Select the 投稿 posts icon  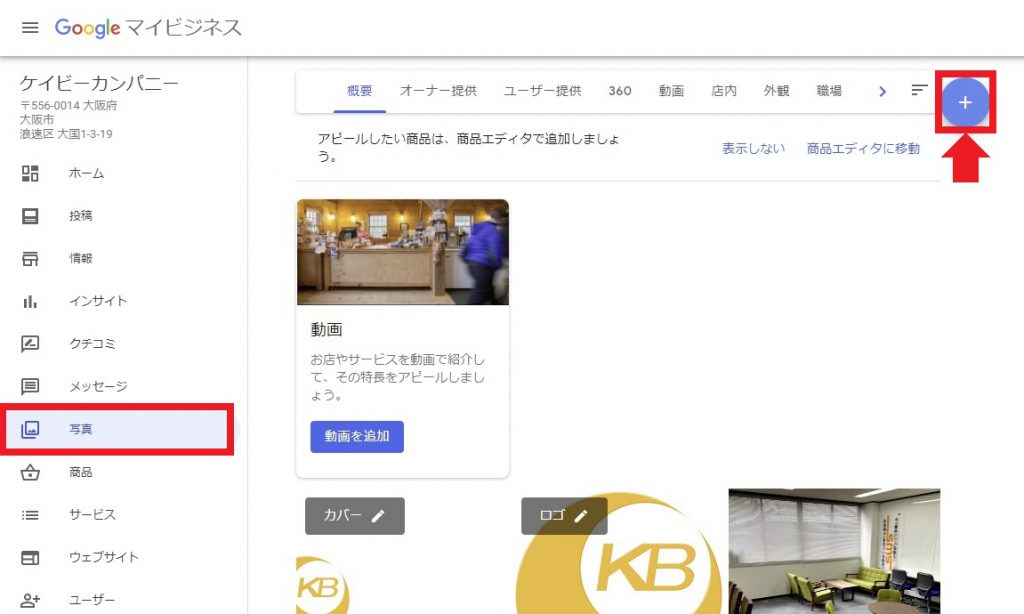click(x=30, y=216)
